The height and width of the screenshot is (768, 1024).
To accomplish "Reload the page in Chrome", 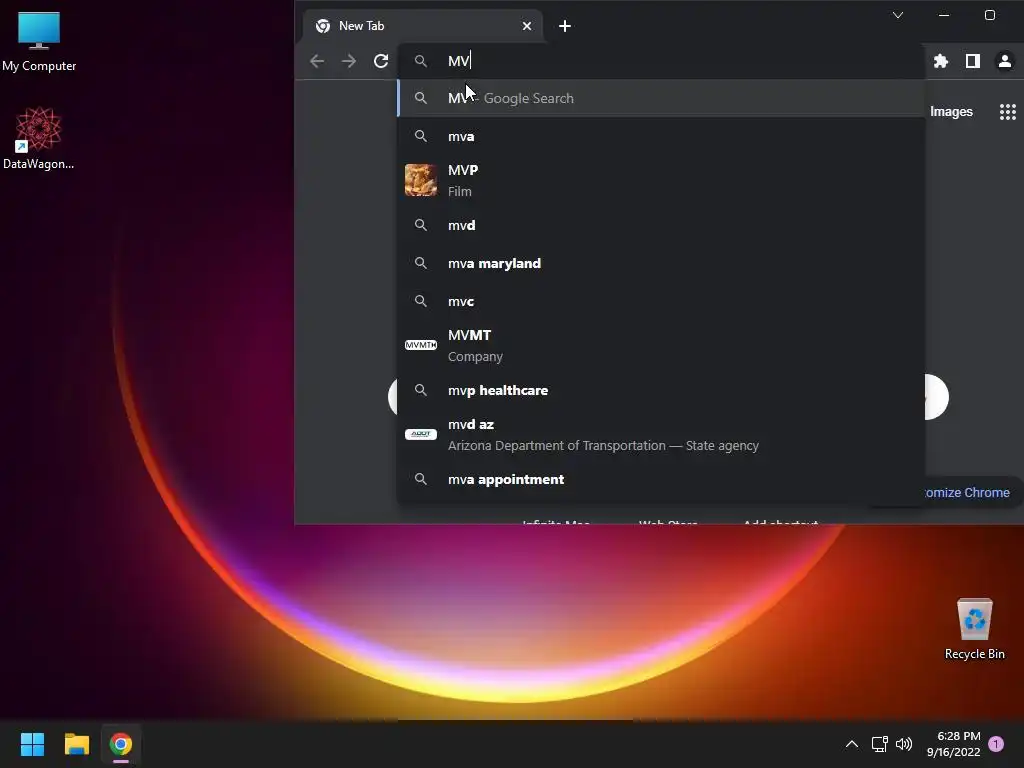I will coord(381,61).
